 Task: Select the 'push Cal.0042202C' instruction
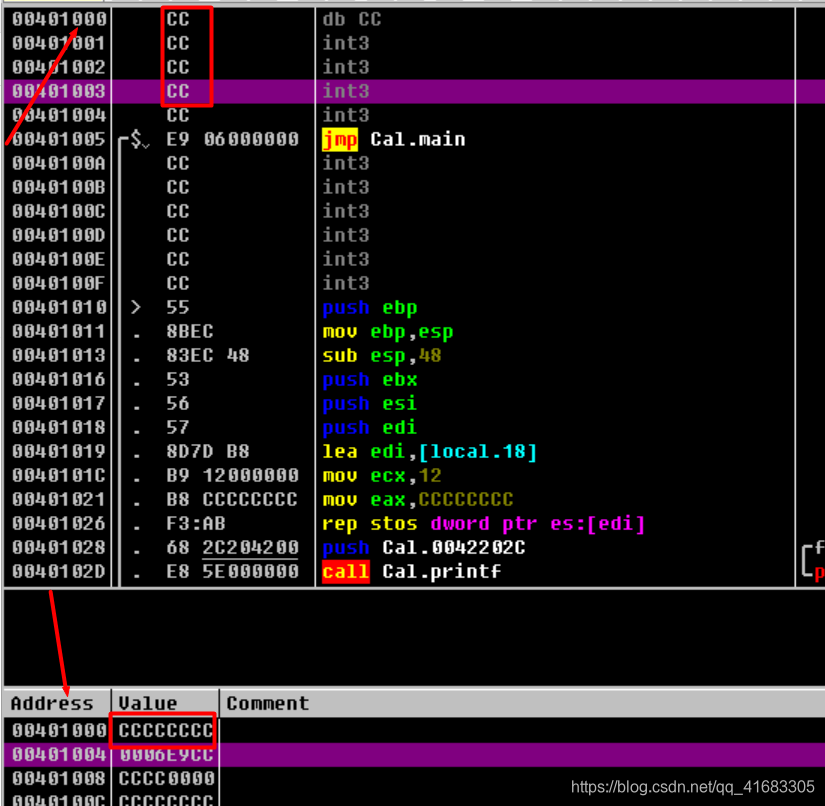tap(424, 548)
